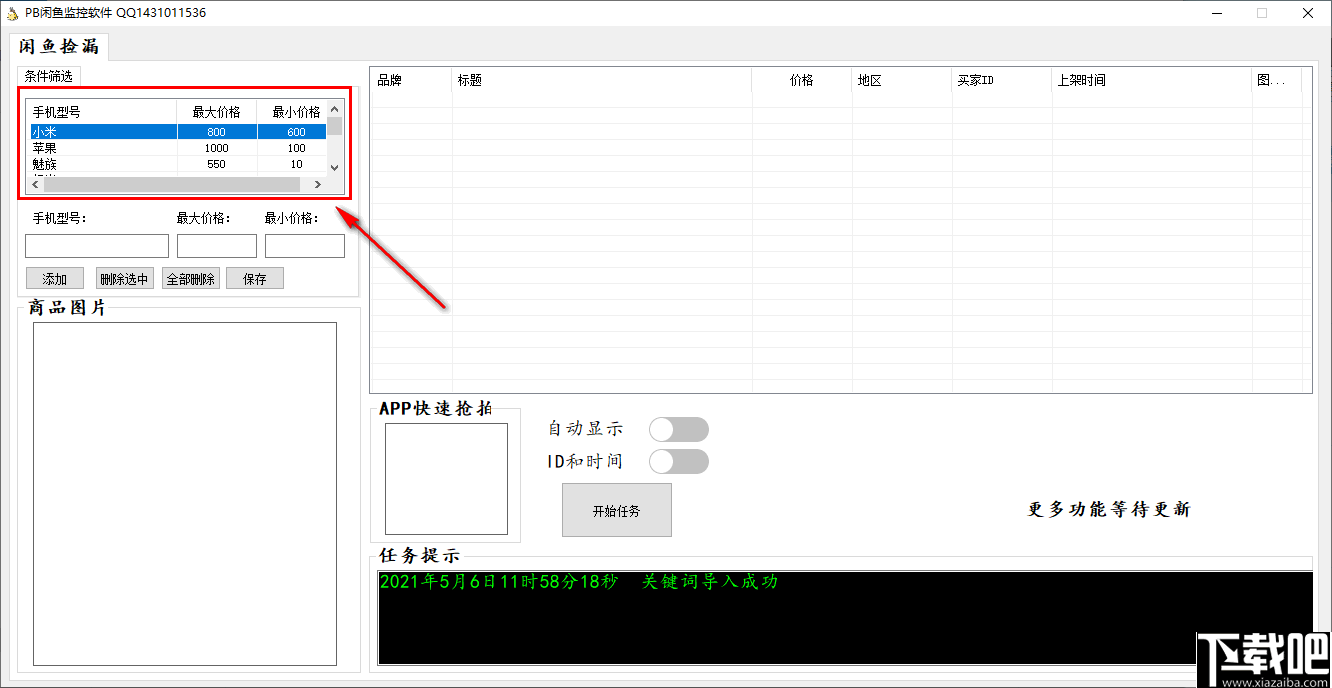This screenshot has height=688, width=1332.
Task: Click 全部删除 to clear all entries
Action: point(190,279)
